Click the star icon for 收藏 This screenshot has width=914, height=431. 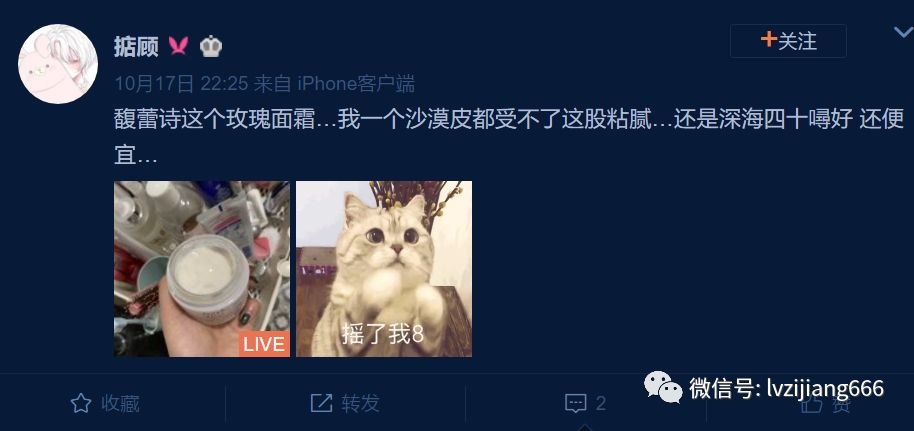click(x=80, y=403)
